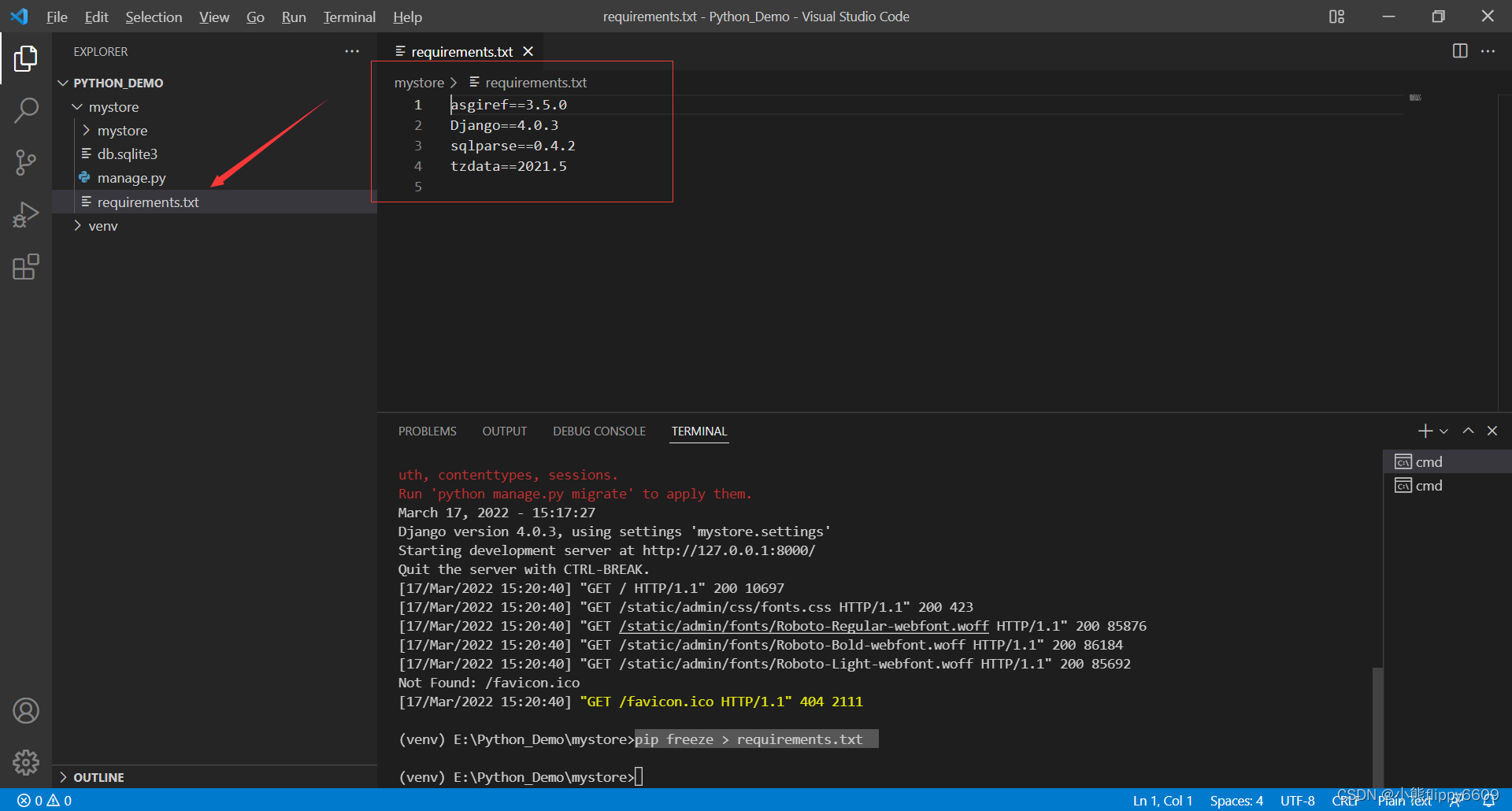The width and height of the screenshot is (1512, 811).
Task: Click line 3 sqlparse==0.4.2 in editor
Action: click(513, 146)
